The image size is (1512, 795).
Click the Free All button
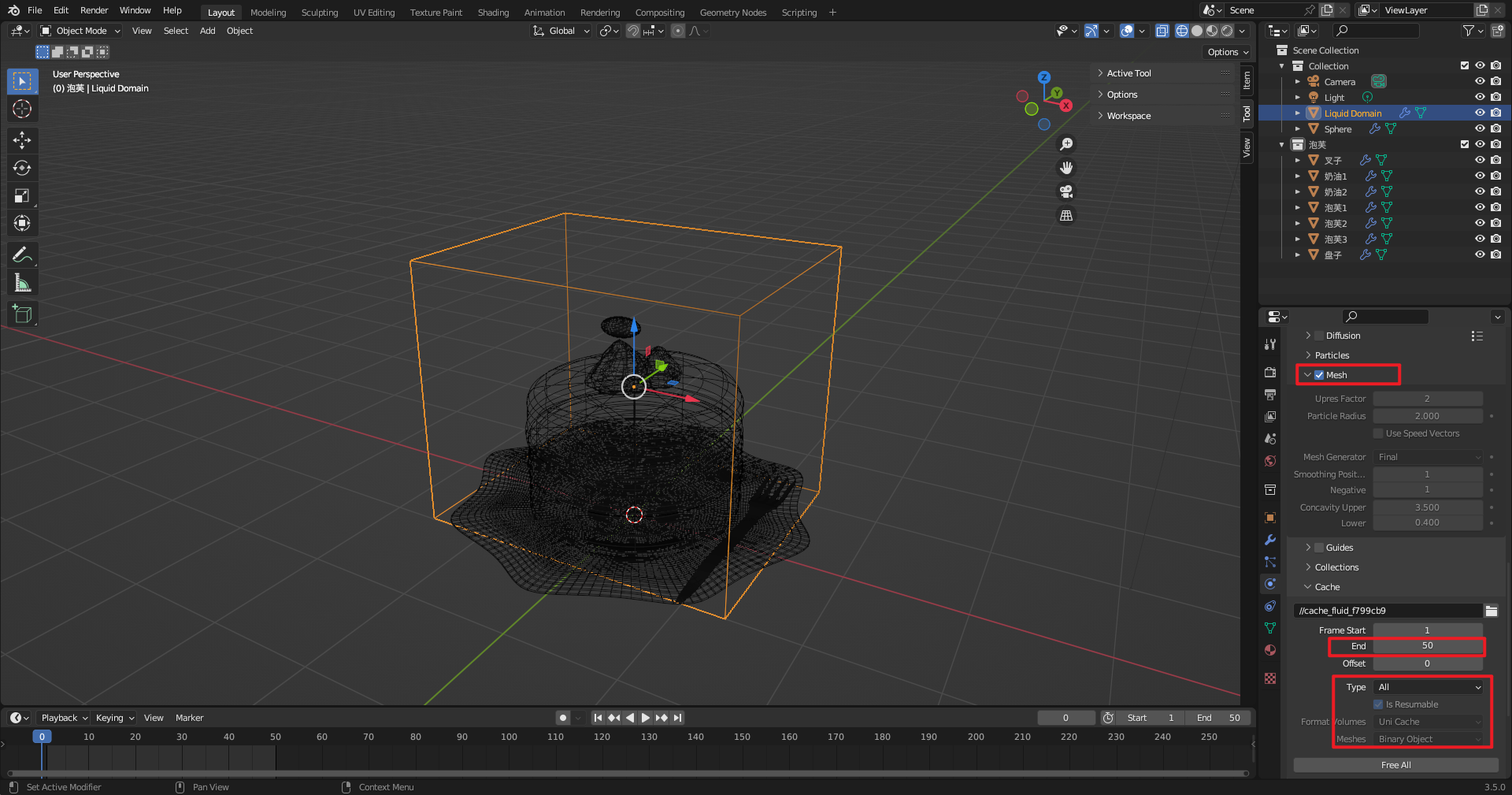click(x=1395, y=765)
